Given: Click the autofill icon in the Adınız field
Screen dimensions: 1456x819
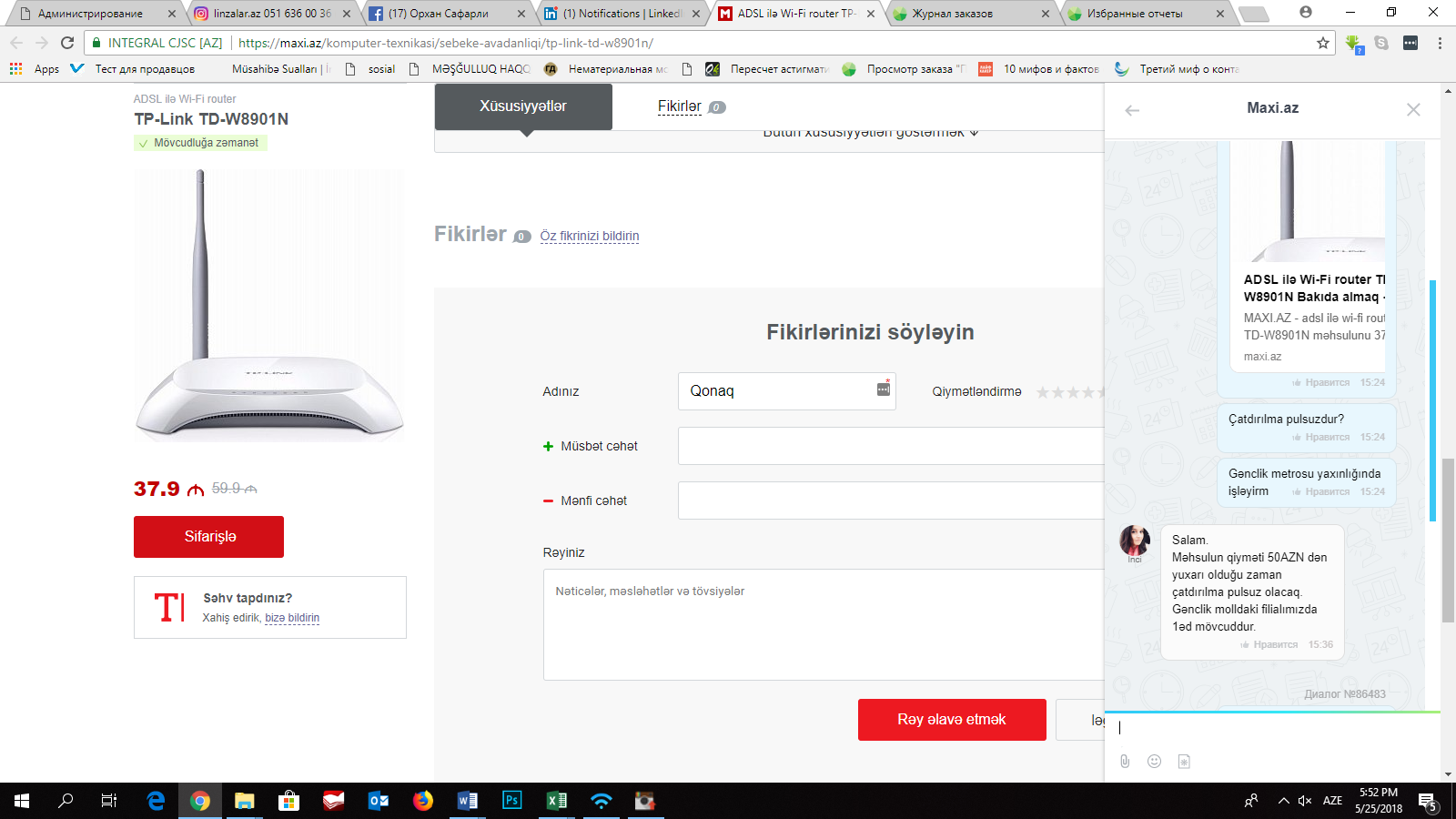Looking at the screenshot, I should [x=884, y=389].
